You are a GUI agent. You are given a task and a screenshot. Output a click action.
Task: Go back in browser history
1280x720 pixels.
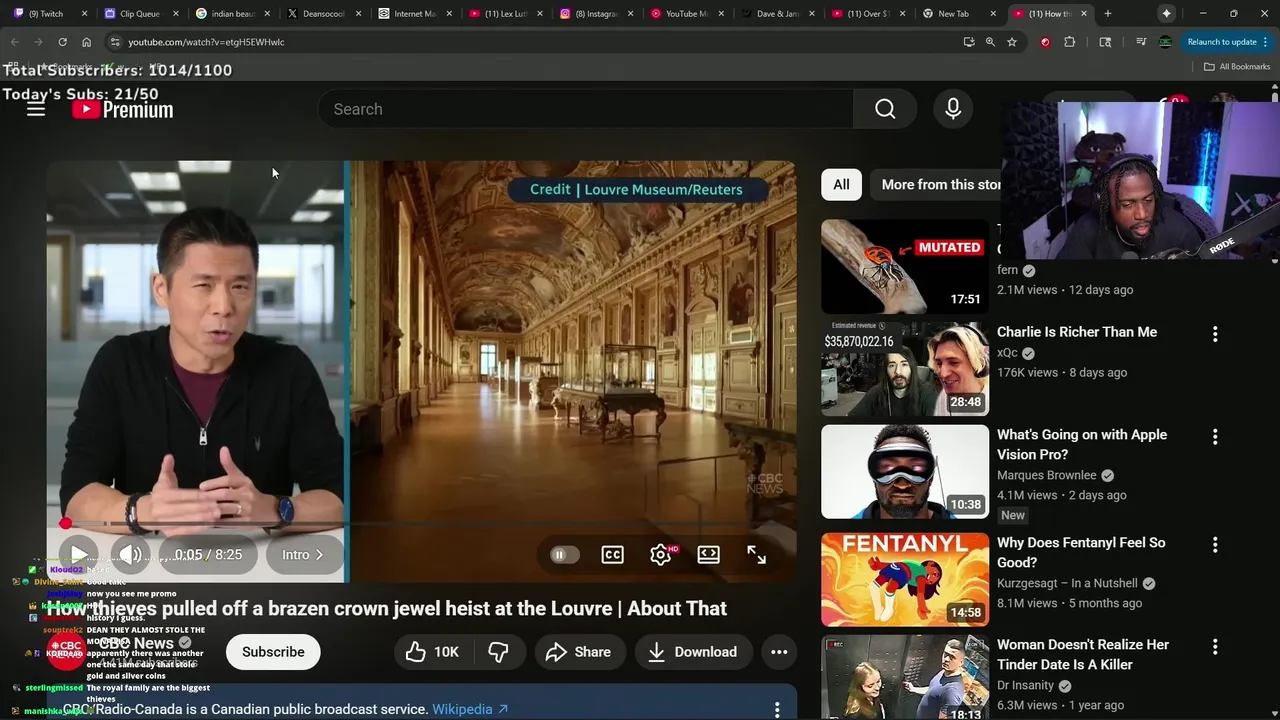coord(14,42)
